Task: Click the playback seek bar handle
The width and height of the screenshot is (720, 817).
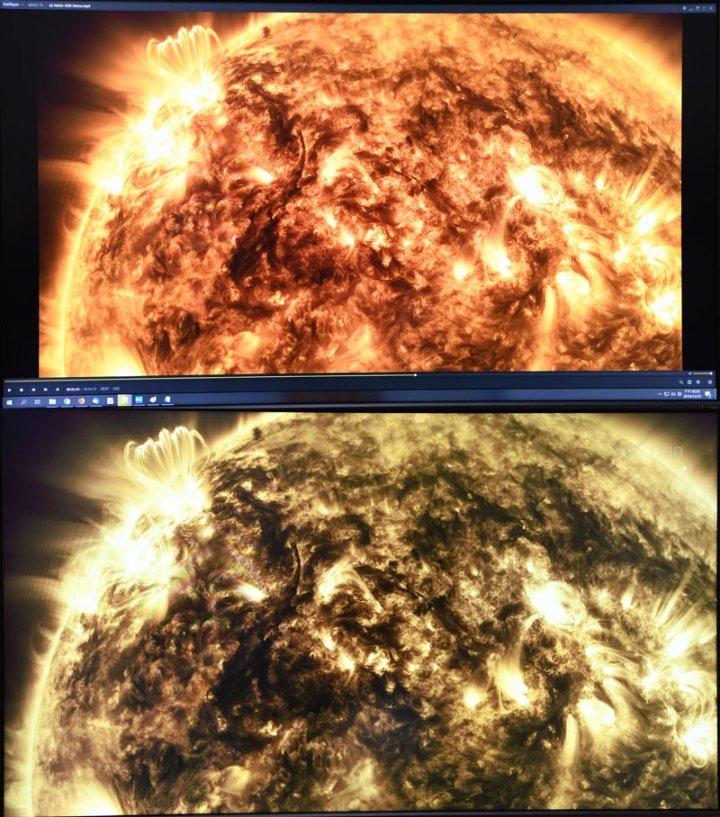Action: point(415,375)
